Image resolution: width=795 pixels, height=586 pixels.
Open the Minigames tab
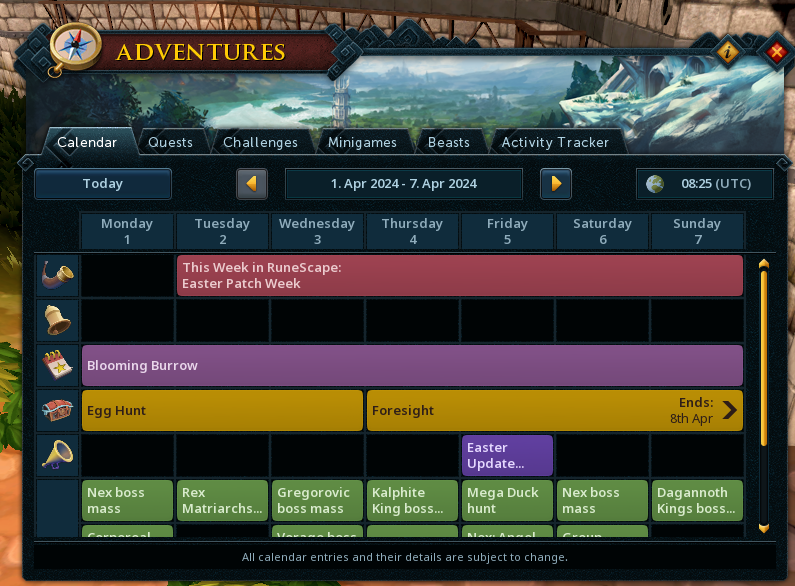click(x=363, y=142)
